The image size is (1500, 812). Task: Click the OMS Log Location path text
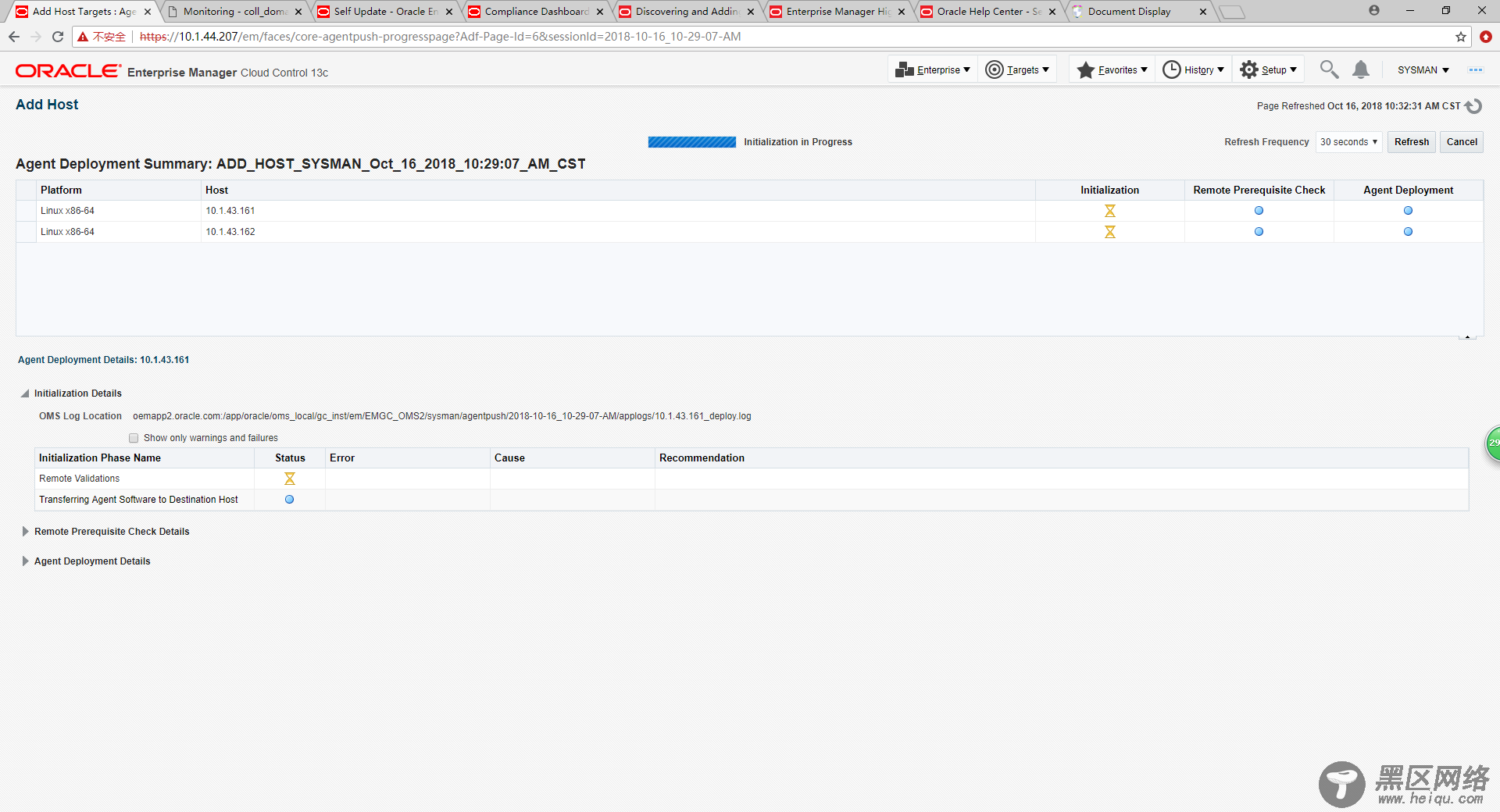point(441,416)
